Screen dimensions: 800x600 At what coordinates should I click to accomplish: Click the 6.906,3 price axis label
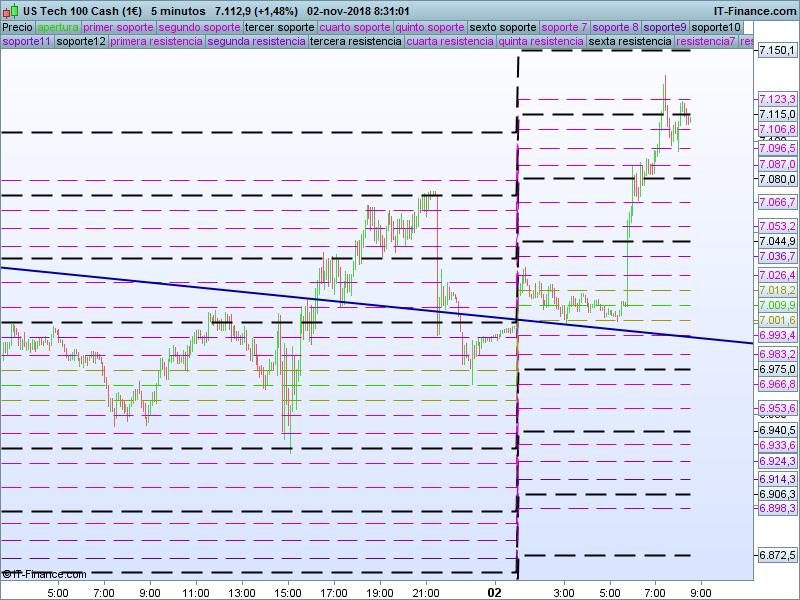coord(777,494)
